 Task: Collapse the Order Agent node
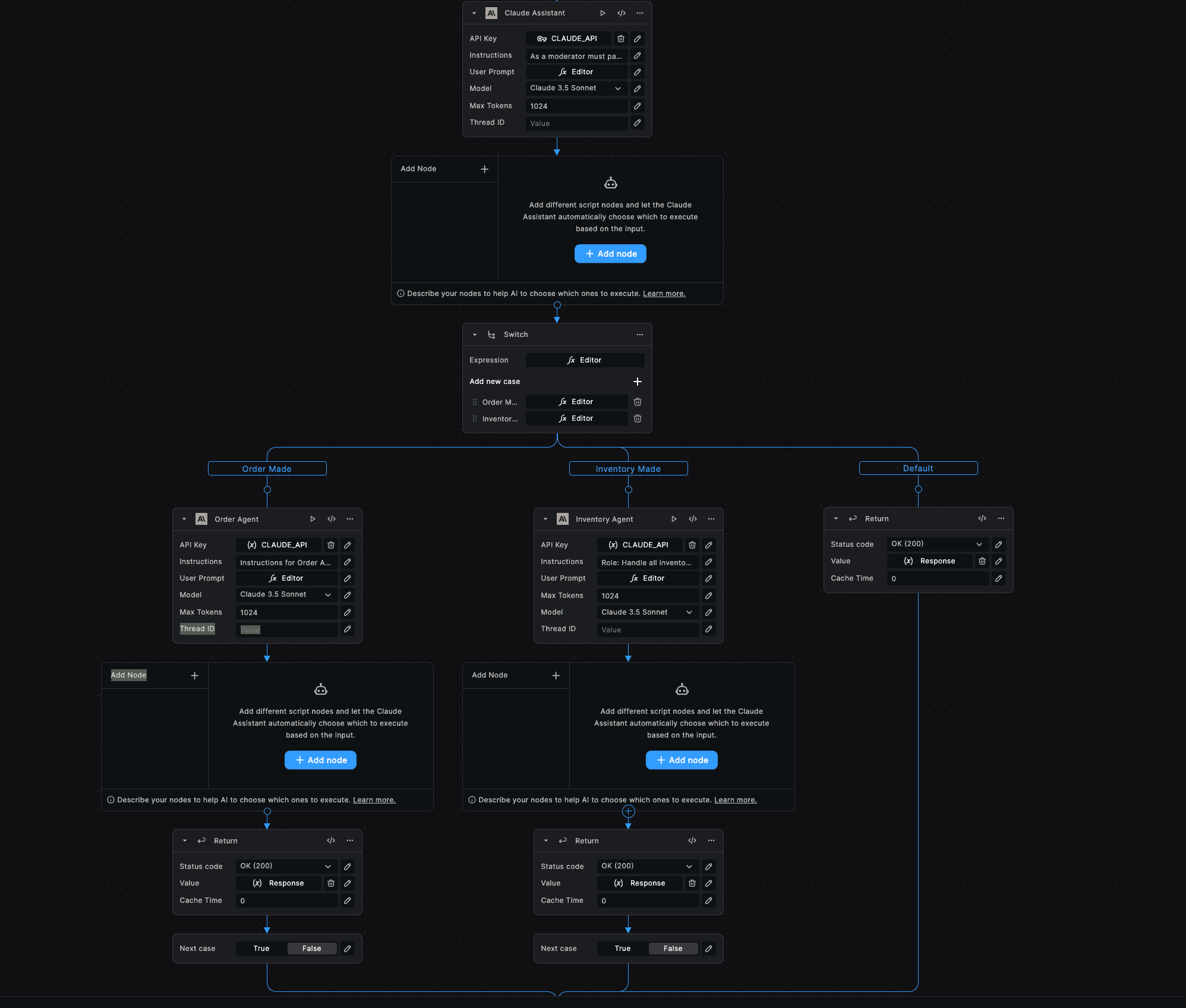(x=184, y=519)
